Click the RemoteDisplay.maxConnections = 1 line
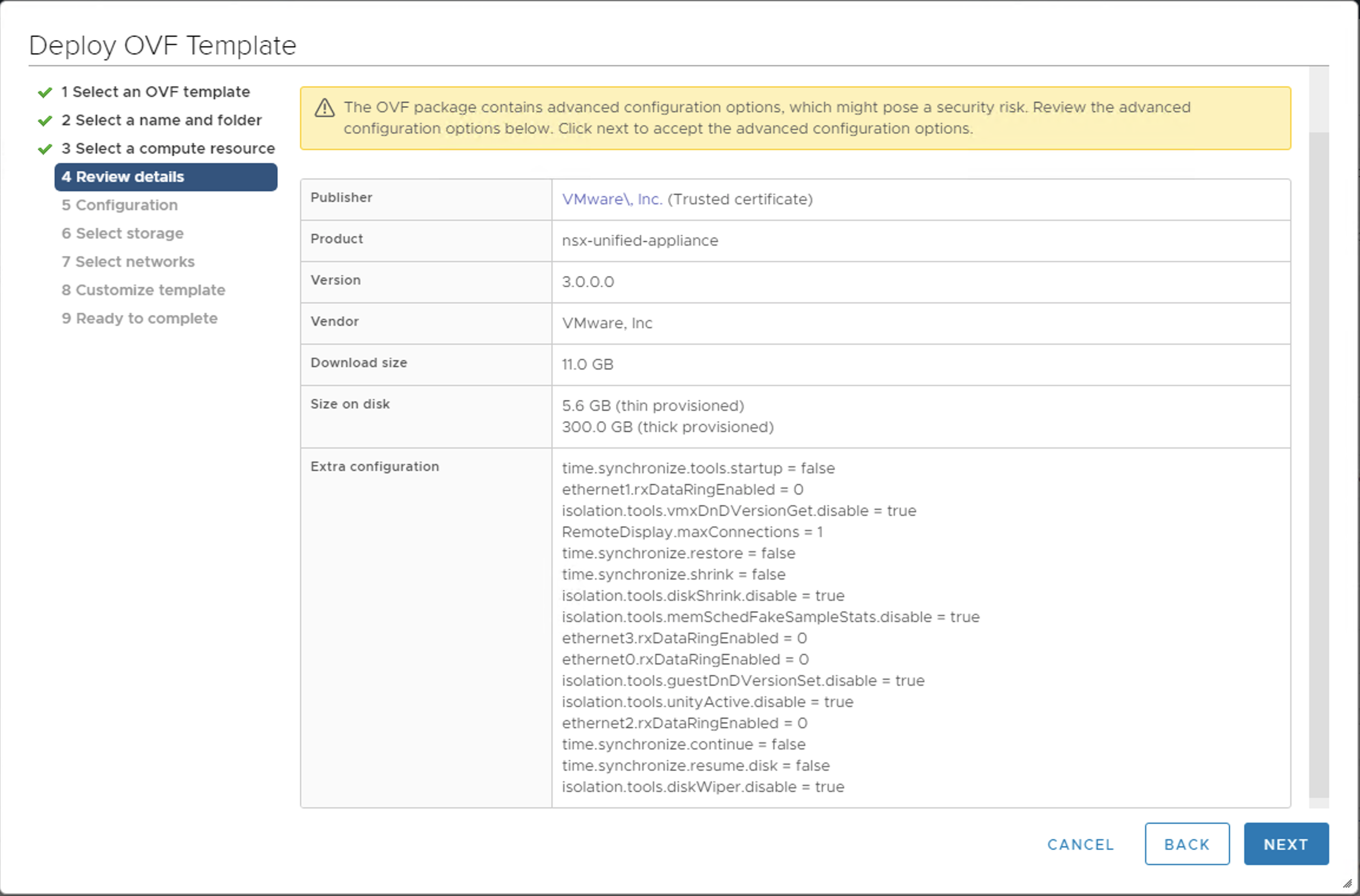Screen dimensions: 1360x896 (692, 532)
